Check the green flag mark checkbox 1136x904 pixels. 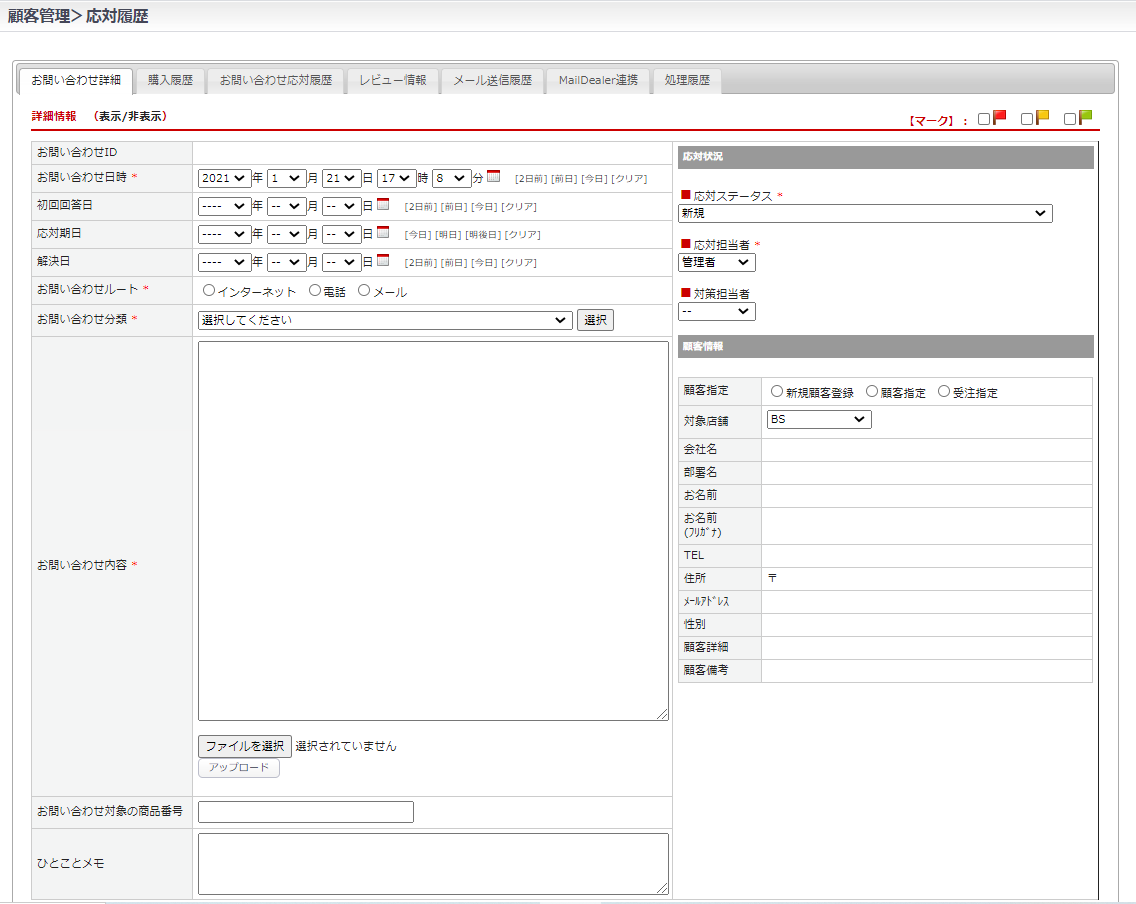pos(1070,119)
